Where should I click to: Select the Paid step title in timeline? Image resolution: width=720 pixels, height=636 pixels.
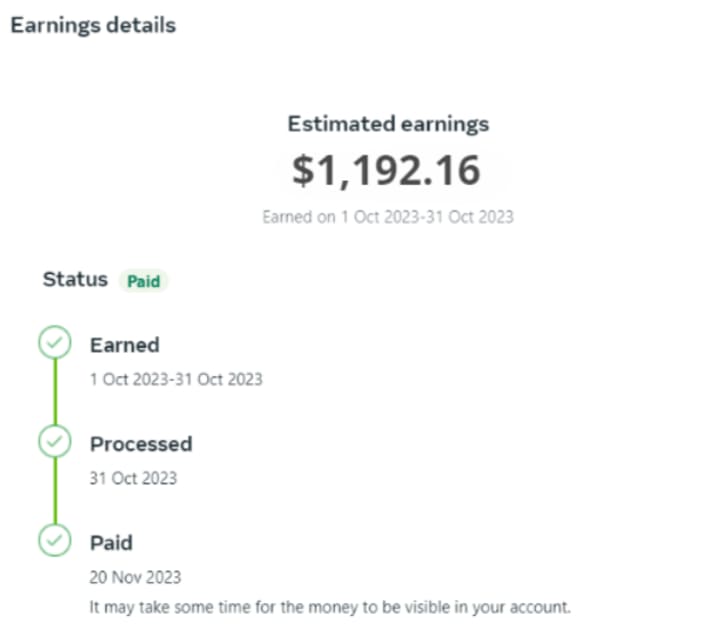(111, 543)
